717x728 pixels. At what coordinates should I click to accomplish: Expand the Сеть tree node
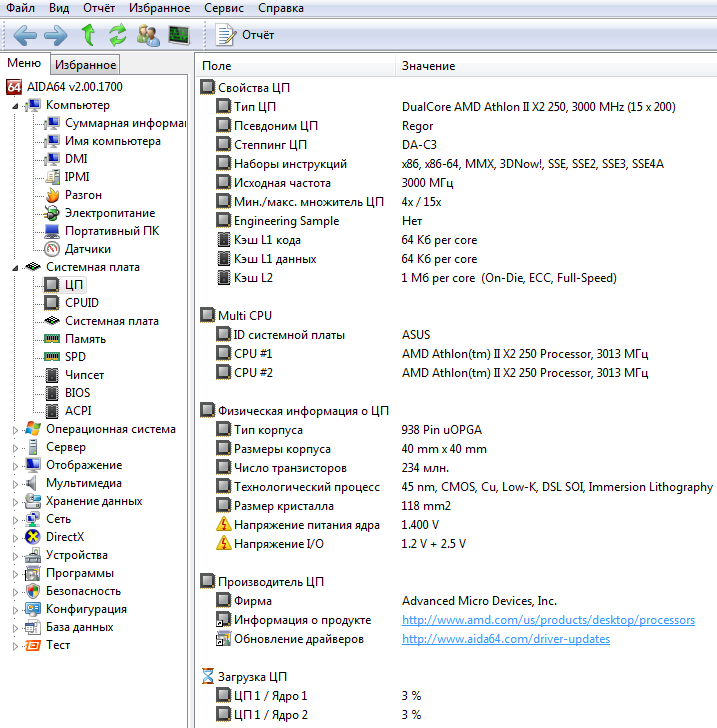pyautogui.click(x=15, y=520)
